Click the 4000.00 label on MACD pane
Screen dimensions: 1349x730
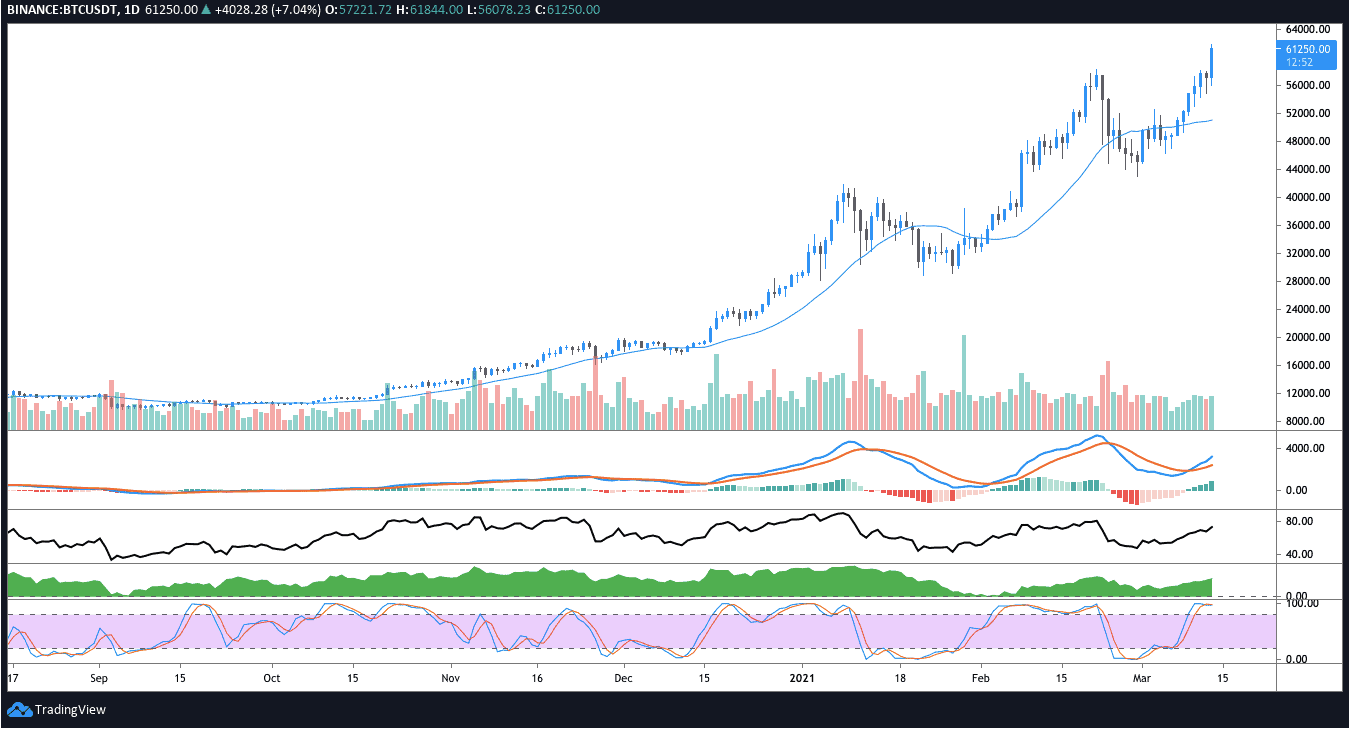[x=1306, y=448]
